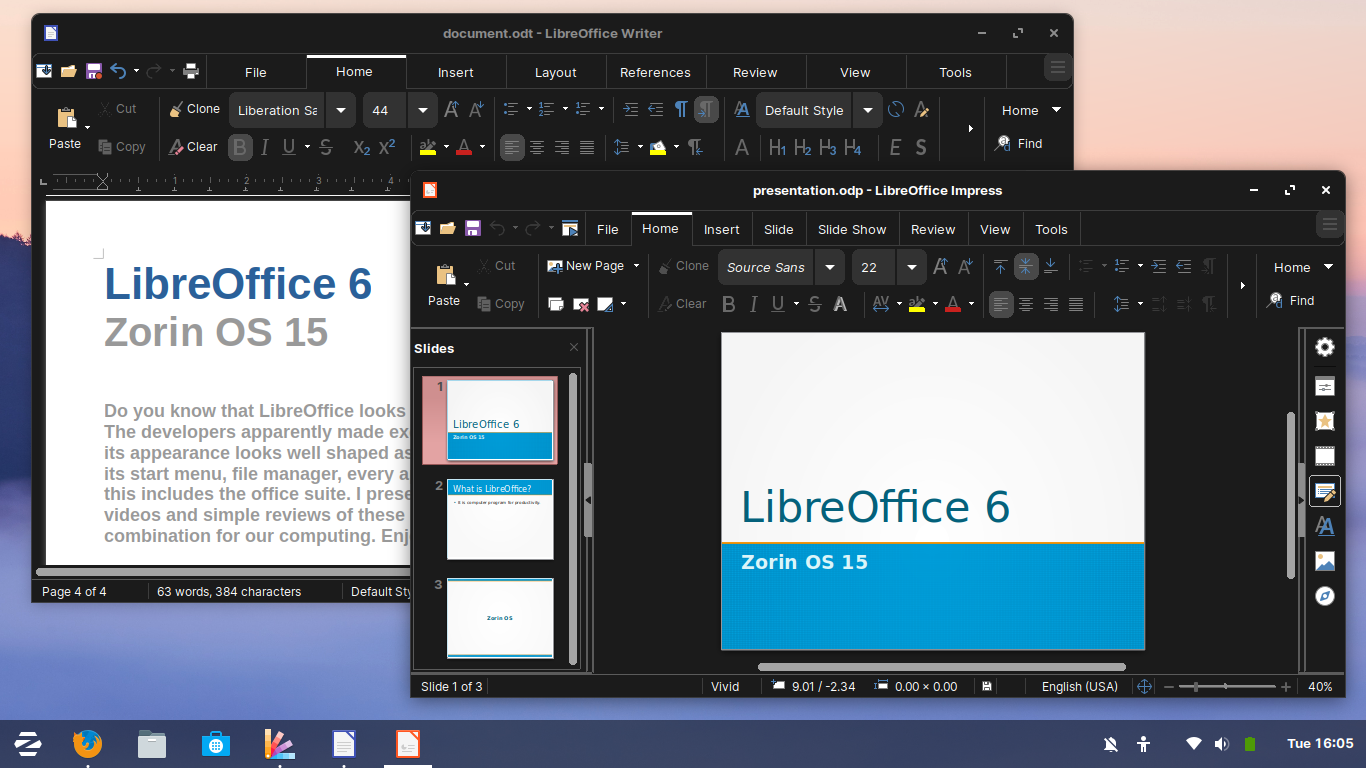
Task: Open the Impress sidebar settings gear
Action: point(1325,347)
